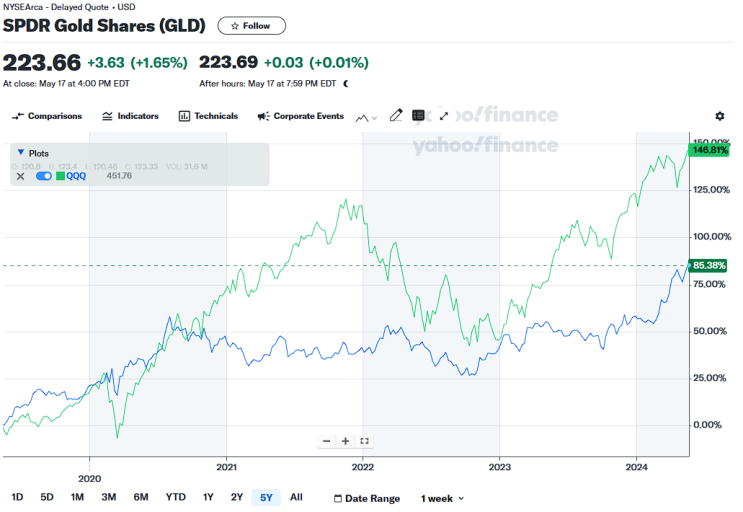743x512 pixels.
Task: Click the 100.00% y-axis label
Action: click(712, 237)
